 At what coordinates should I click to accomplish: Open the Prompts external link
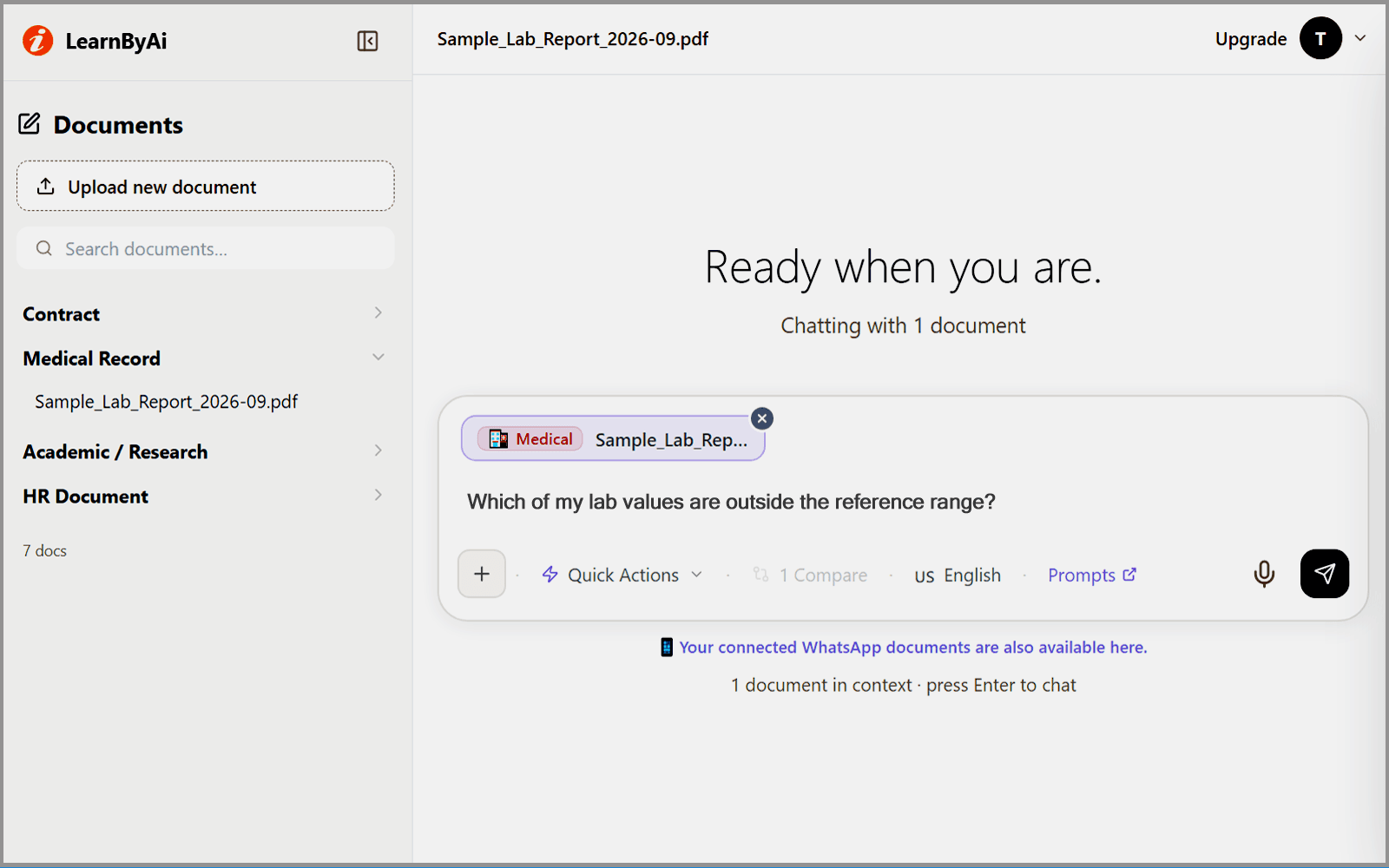tap(1092, 575)
